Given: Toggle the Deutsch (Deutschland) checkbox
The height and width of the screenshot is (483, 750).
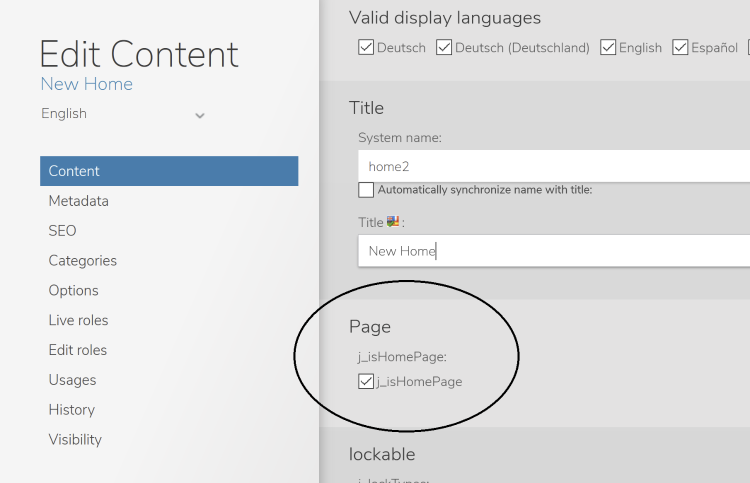Looking at the screenshot, I should tap(444, 47).
